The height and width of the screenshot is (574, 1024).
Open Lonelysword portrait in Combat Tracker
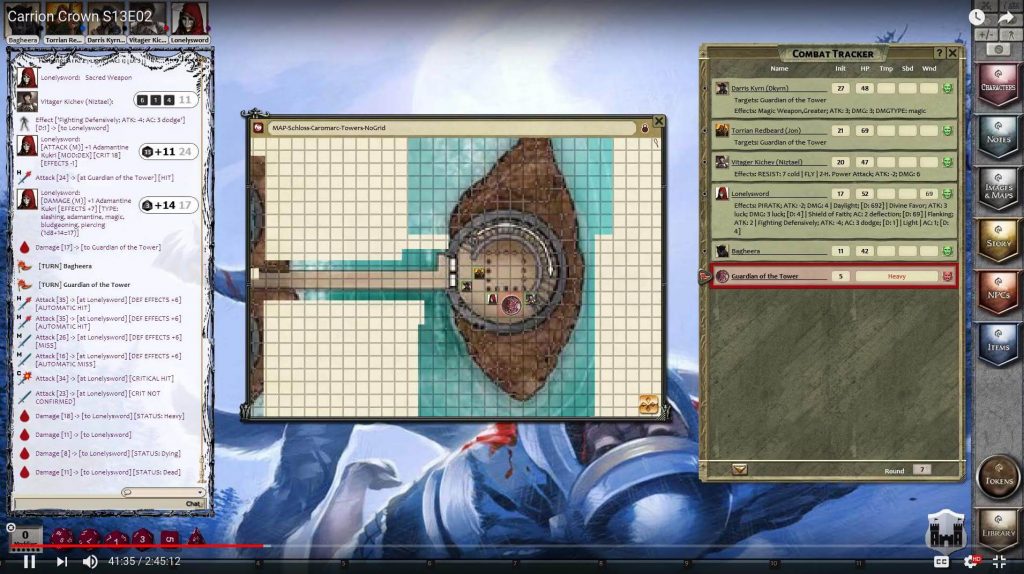pyautogui.click(x=722, y=193)
